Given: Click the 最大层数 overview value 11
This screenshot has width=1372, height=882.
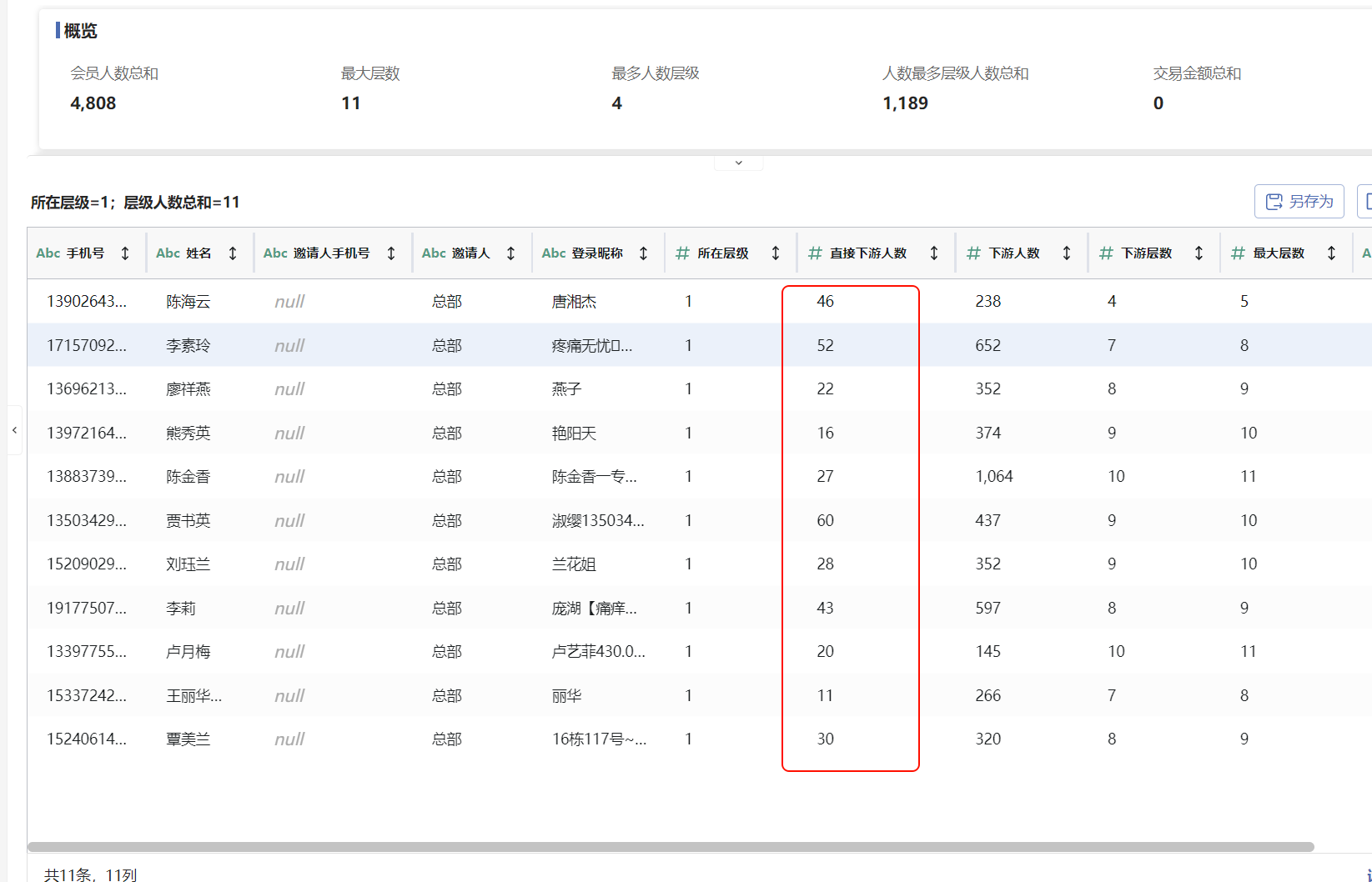Looking at the screenshot, I should point(351,103).
